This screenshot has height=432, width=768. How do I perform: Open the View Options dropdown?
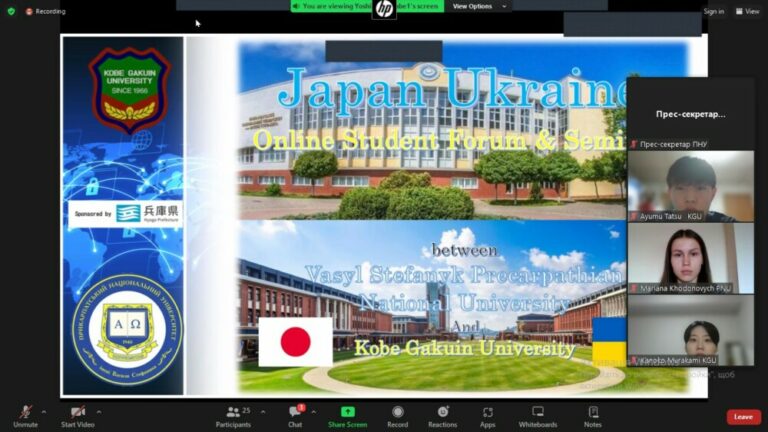[x=478, y=6]
